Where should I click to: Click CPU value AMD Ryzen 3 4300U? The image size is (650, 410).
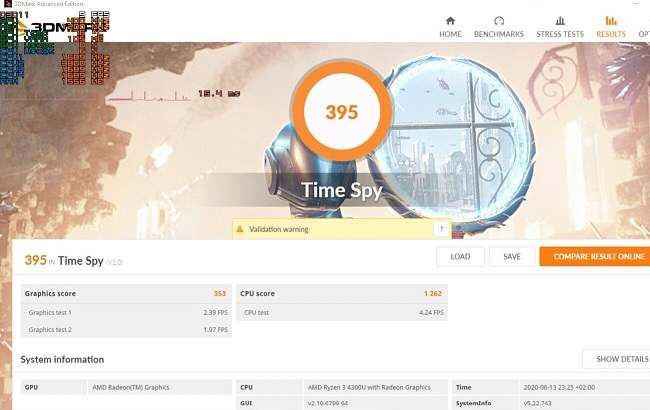tap(369, 387)
